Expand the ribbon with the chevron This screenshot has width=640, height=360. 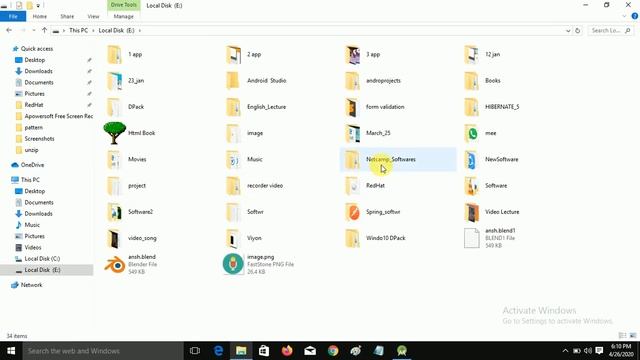pos(624,16)
